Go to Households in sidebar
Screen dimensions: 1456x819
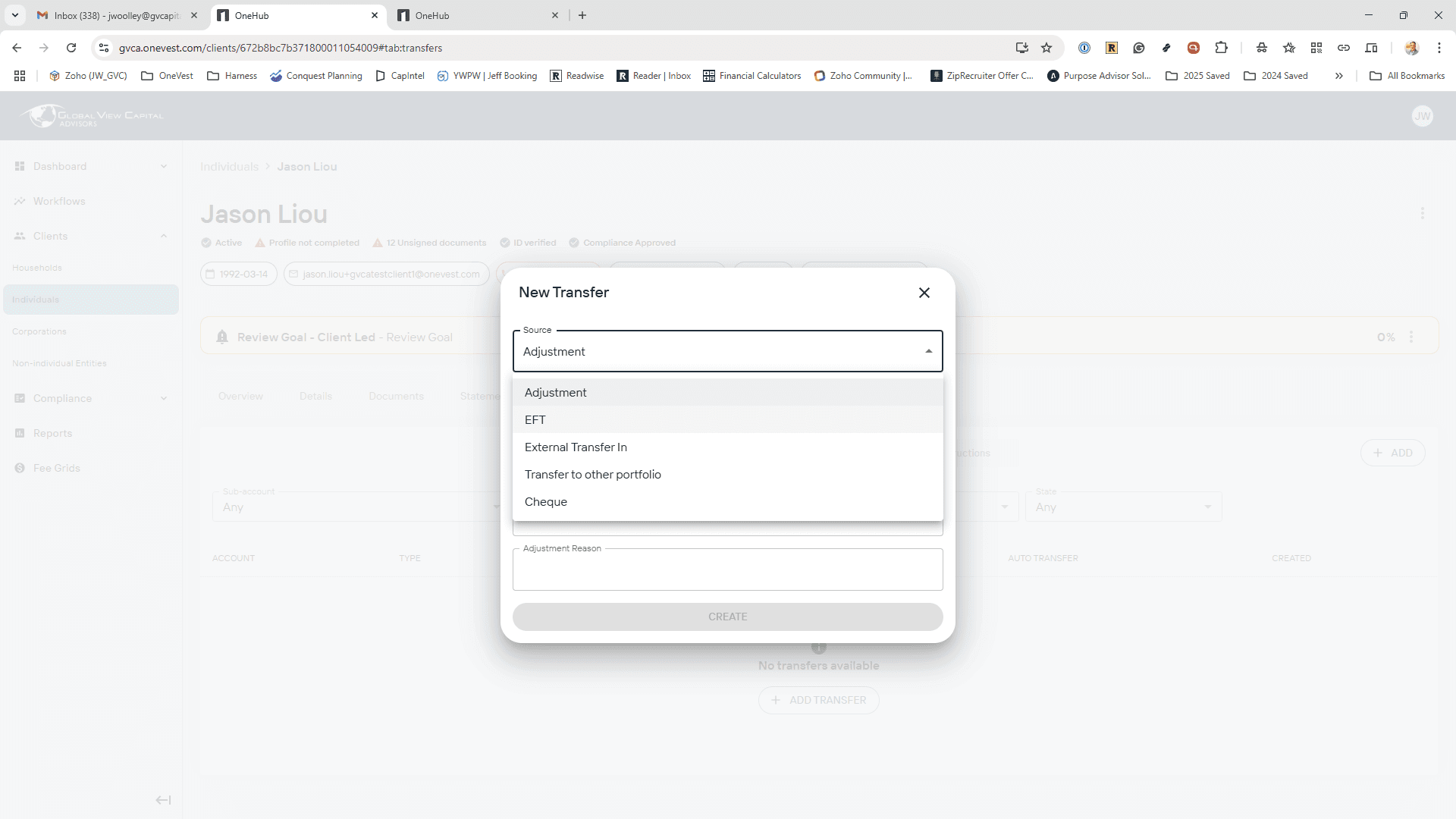37,268
